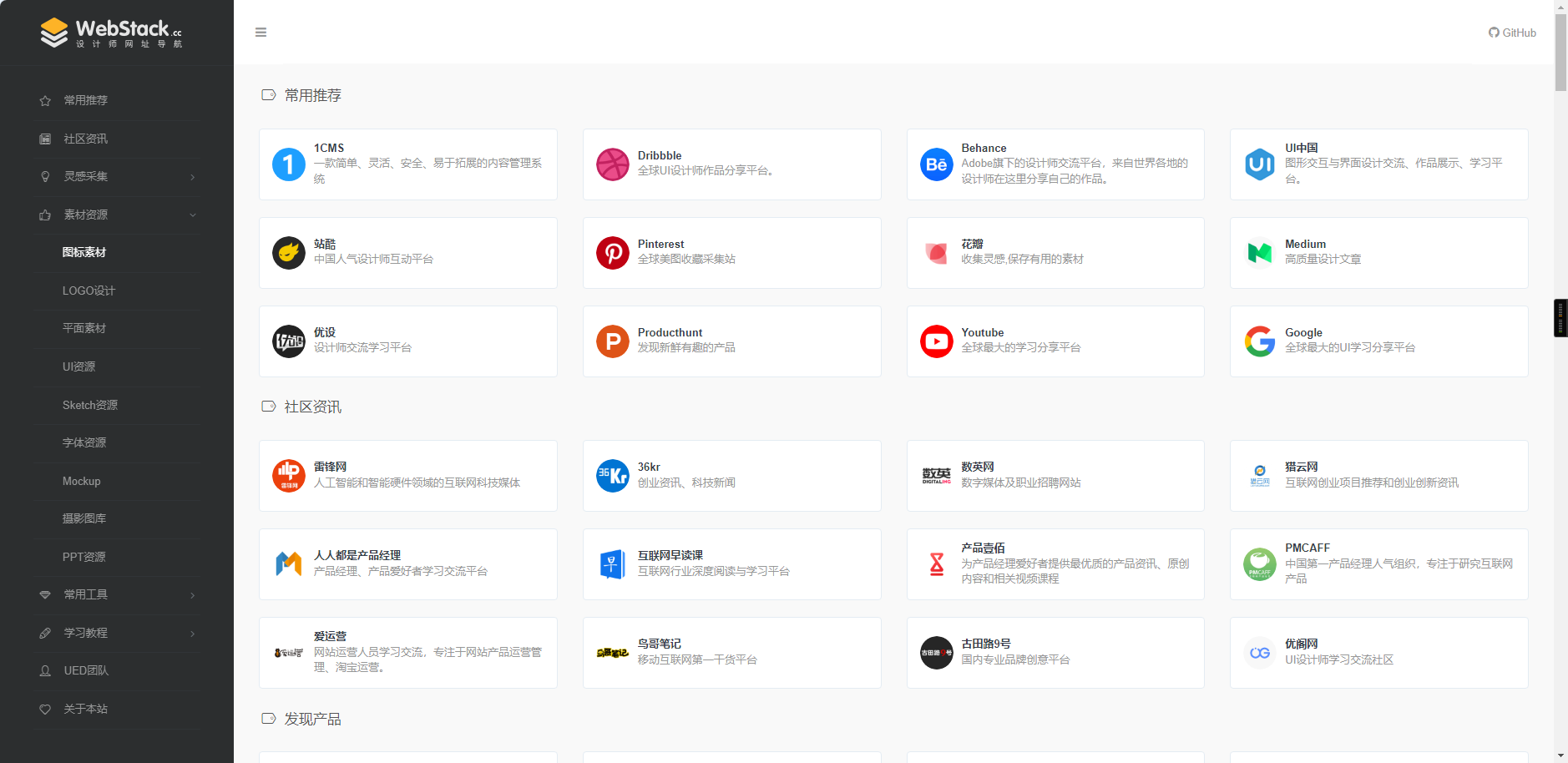Click the book icon beside 社区资讯
Screen dimensions: 1568x763
45,139
